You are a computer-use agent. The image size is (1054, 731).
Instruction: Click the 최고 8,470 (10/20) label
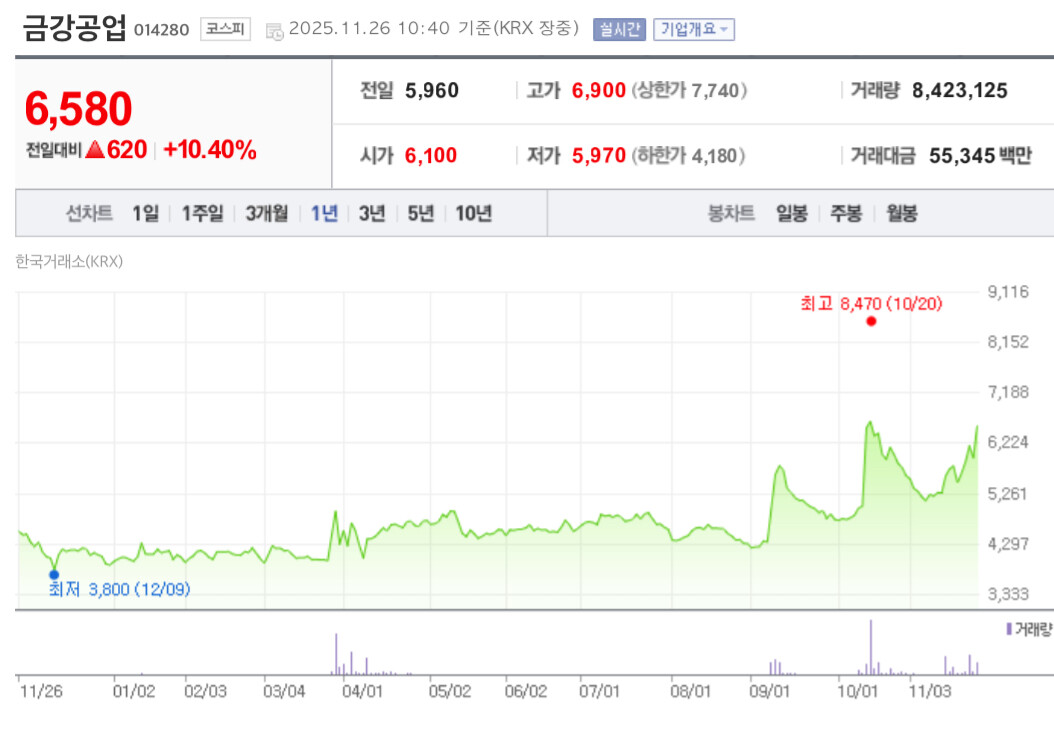point(871,304)
